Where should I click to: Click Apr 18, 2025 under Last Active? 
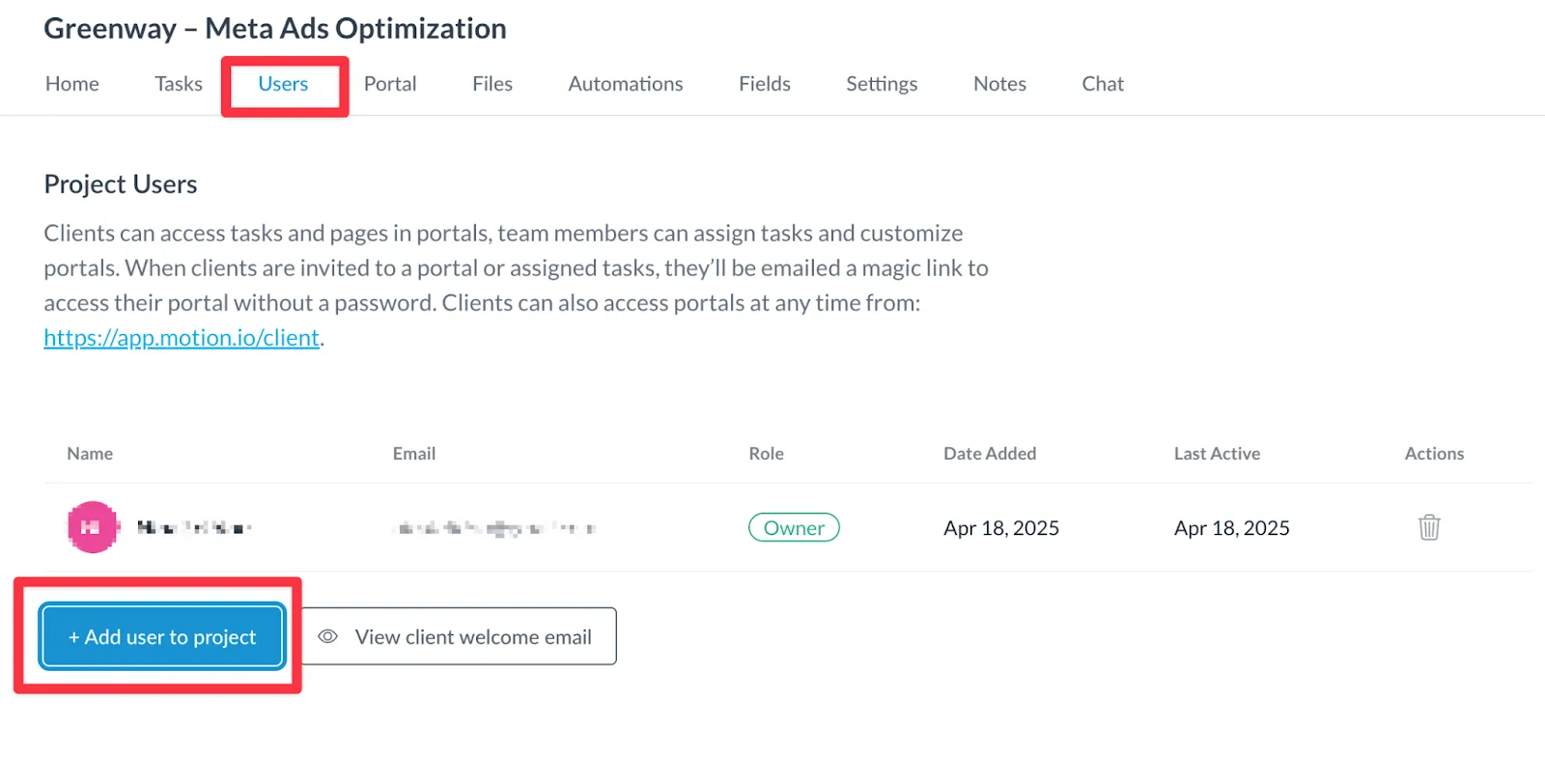[x=1232, y=528]
